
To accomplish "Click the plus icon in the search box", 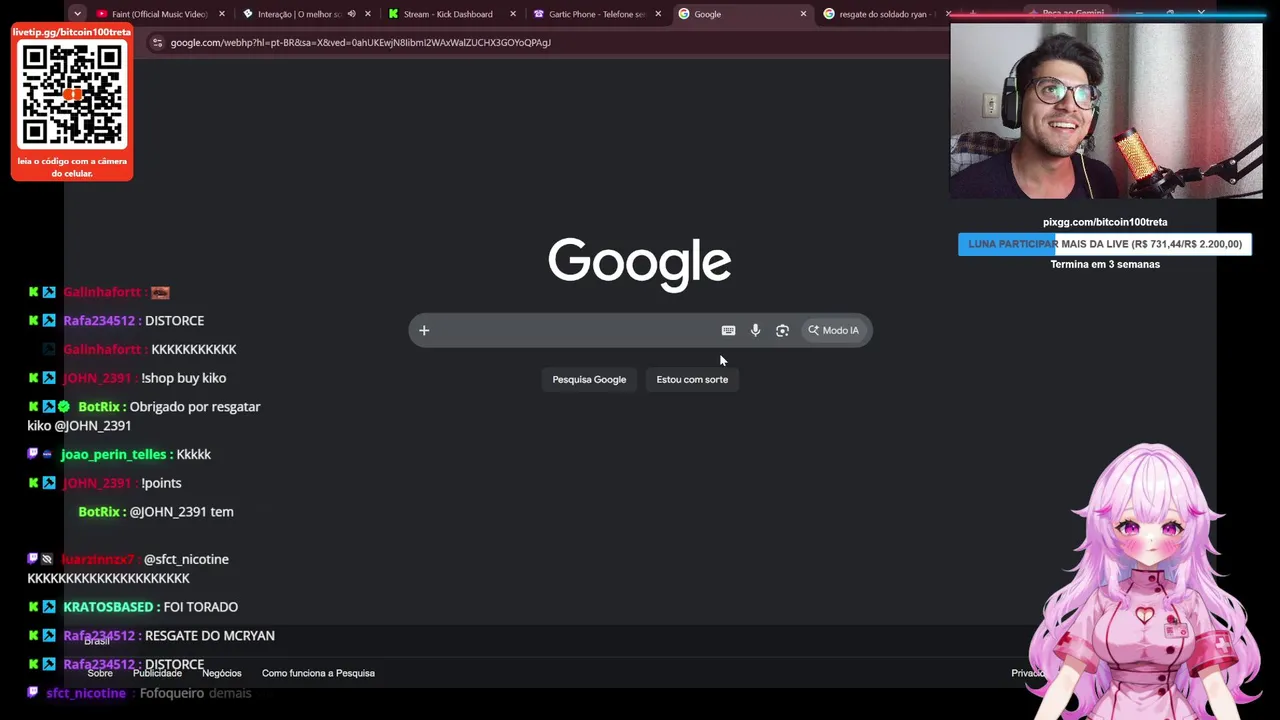I will click(x=424, y=331).
